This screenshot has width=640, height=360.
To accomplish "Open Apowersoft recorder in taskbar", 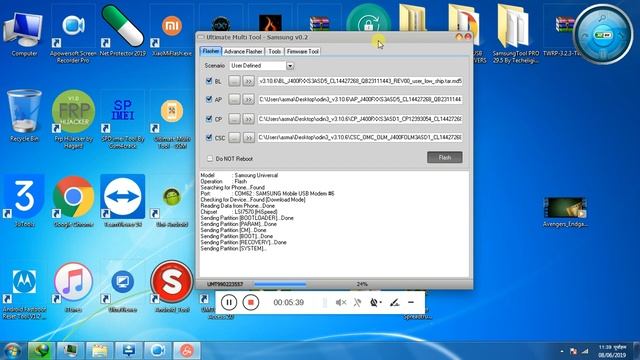I will tap(158, 351).
